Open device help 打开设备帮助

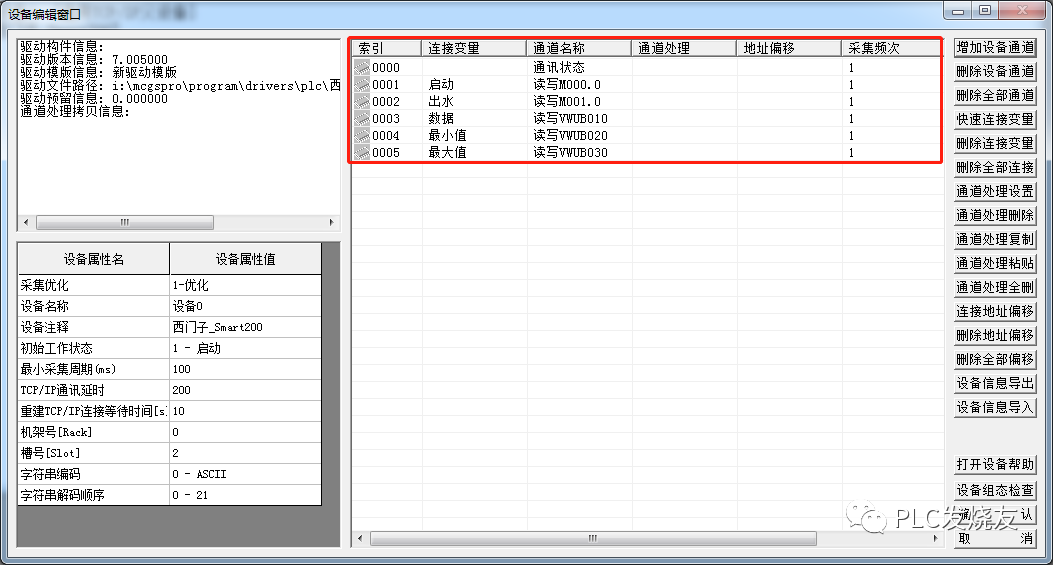coord(995,464)
